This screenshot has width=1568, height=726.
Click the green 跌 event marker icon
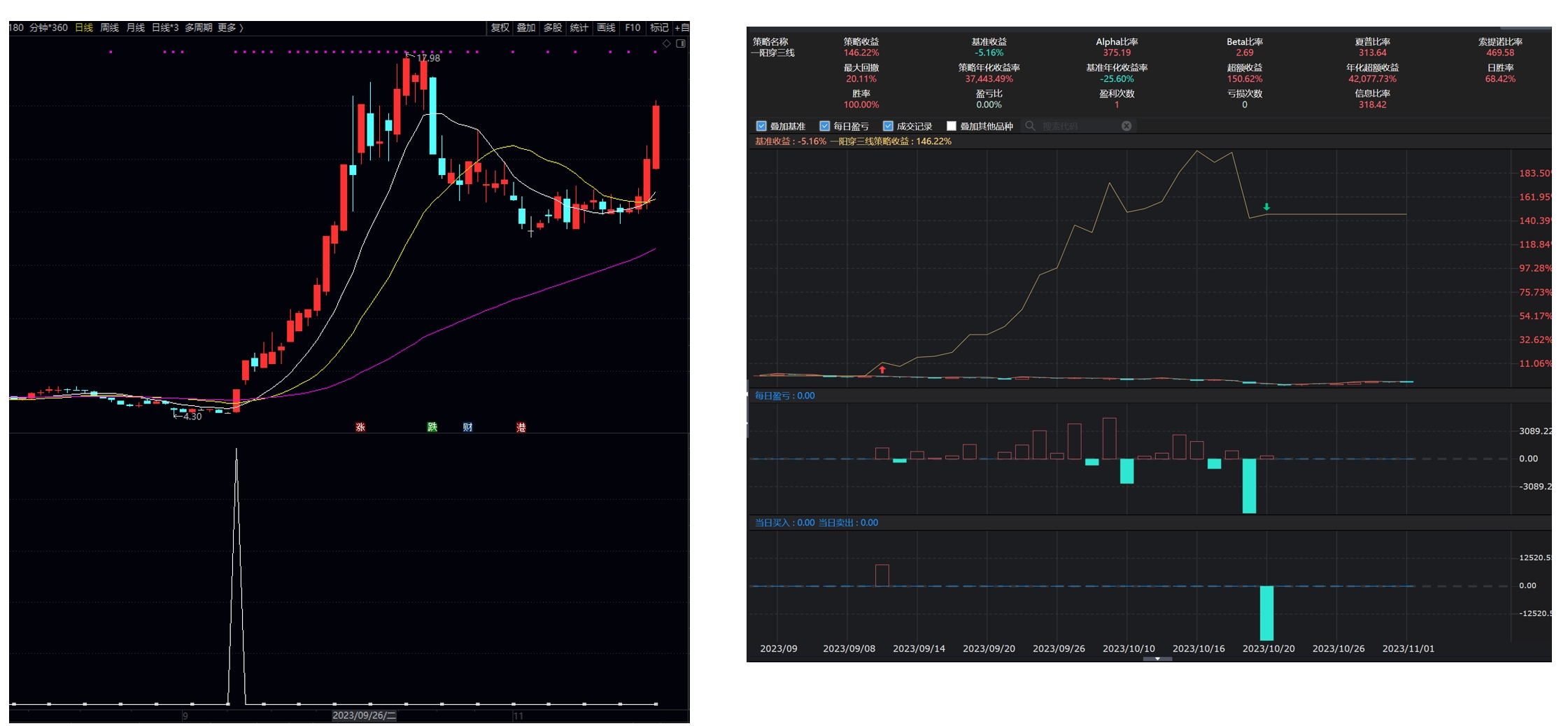432,427
